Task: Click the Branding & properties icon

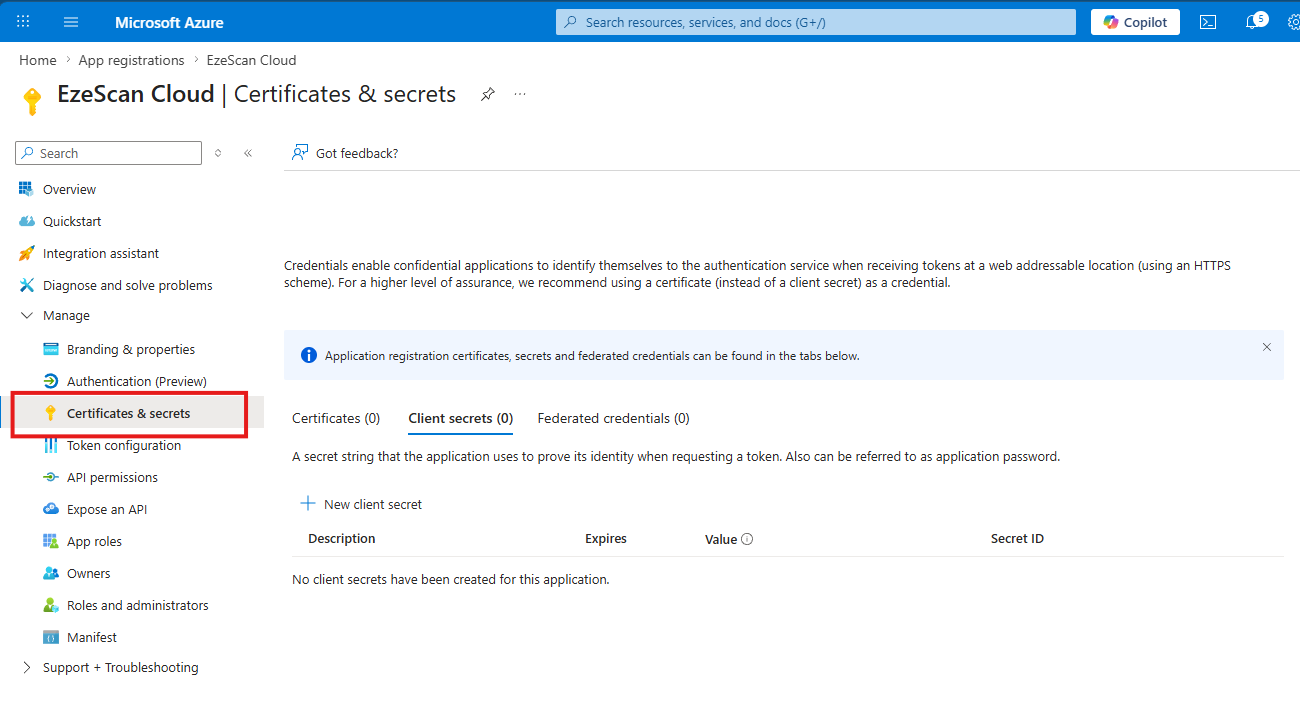Action: pyautogui.click(x=50, y=349)
